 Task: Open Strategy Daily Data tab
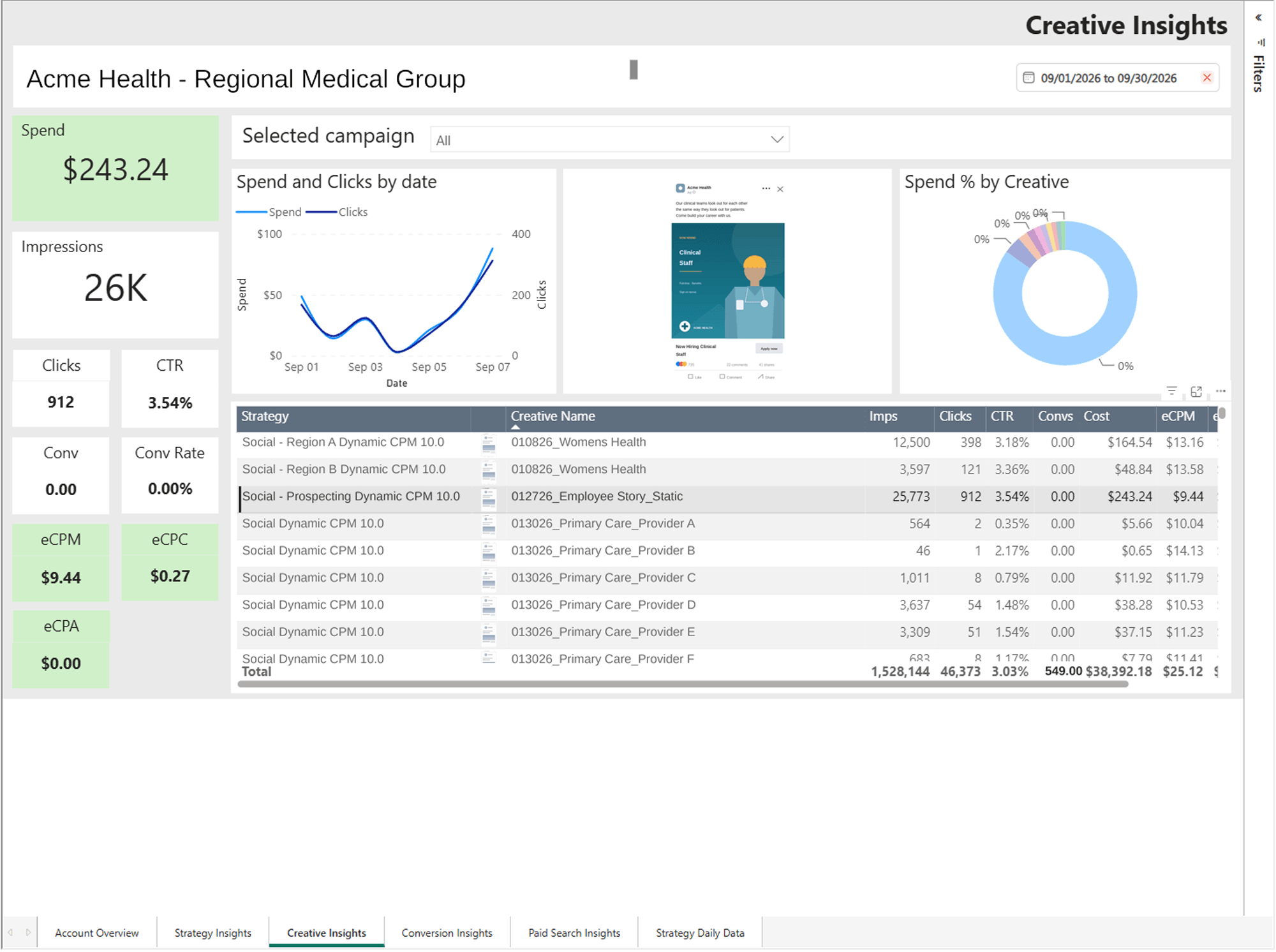[700, 933]
